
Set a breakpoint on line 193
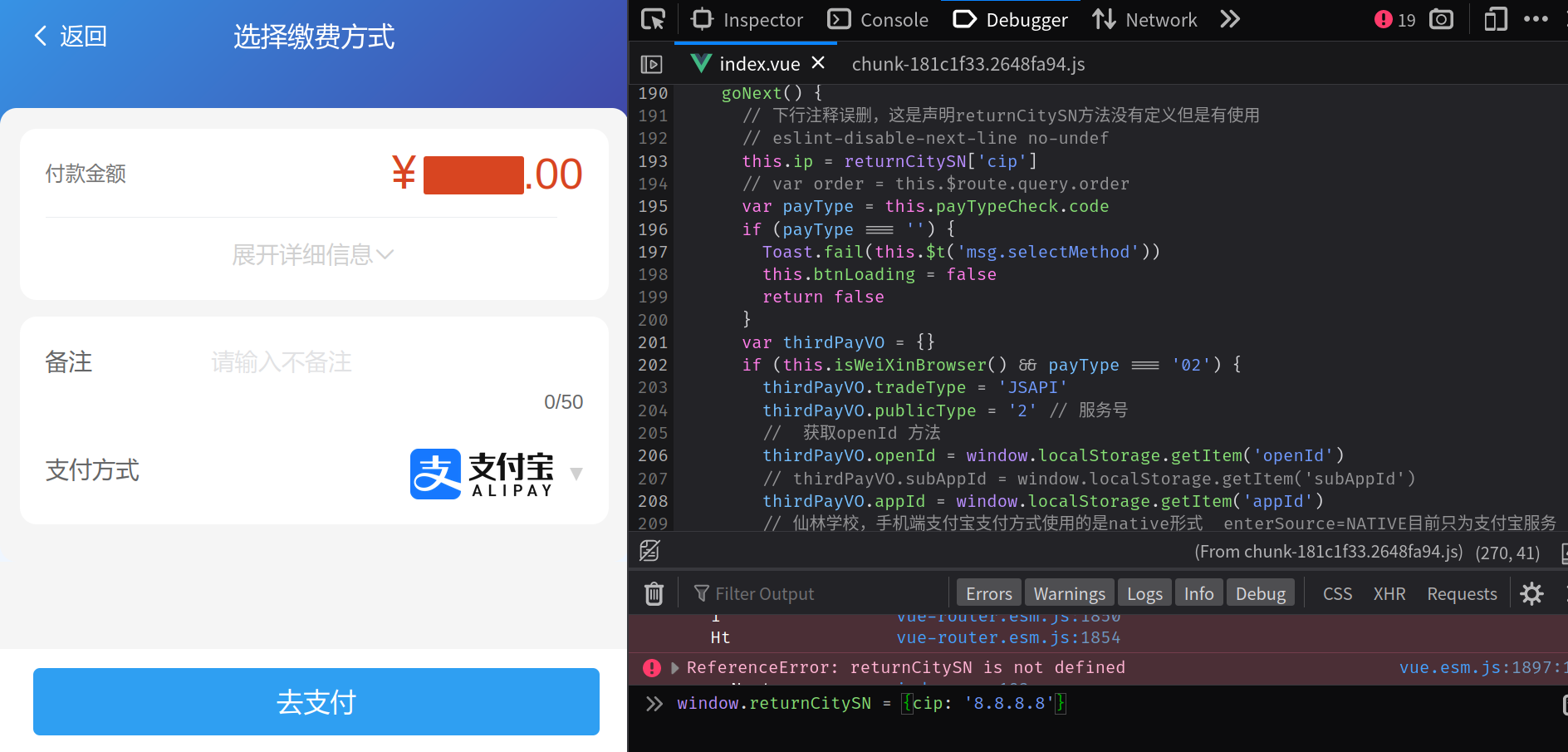pos(653,161)
